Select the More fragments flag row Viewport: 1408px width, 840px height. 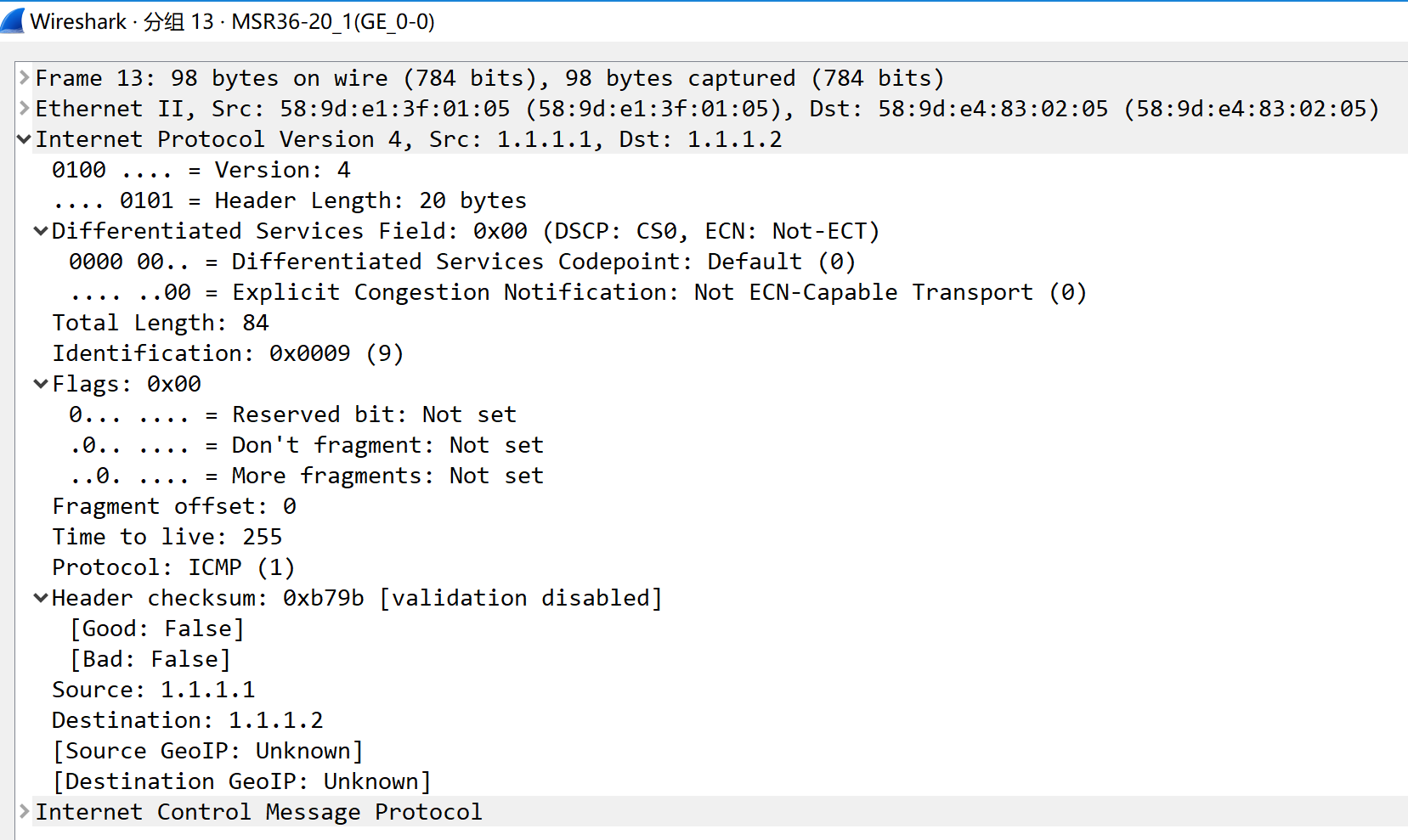pos(306,476)
